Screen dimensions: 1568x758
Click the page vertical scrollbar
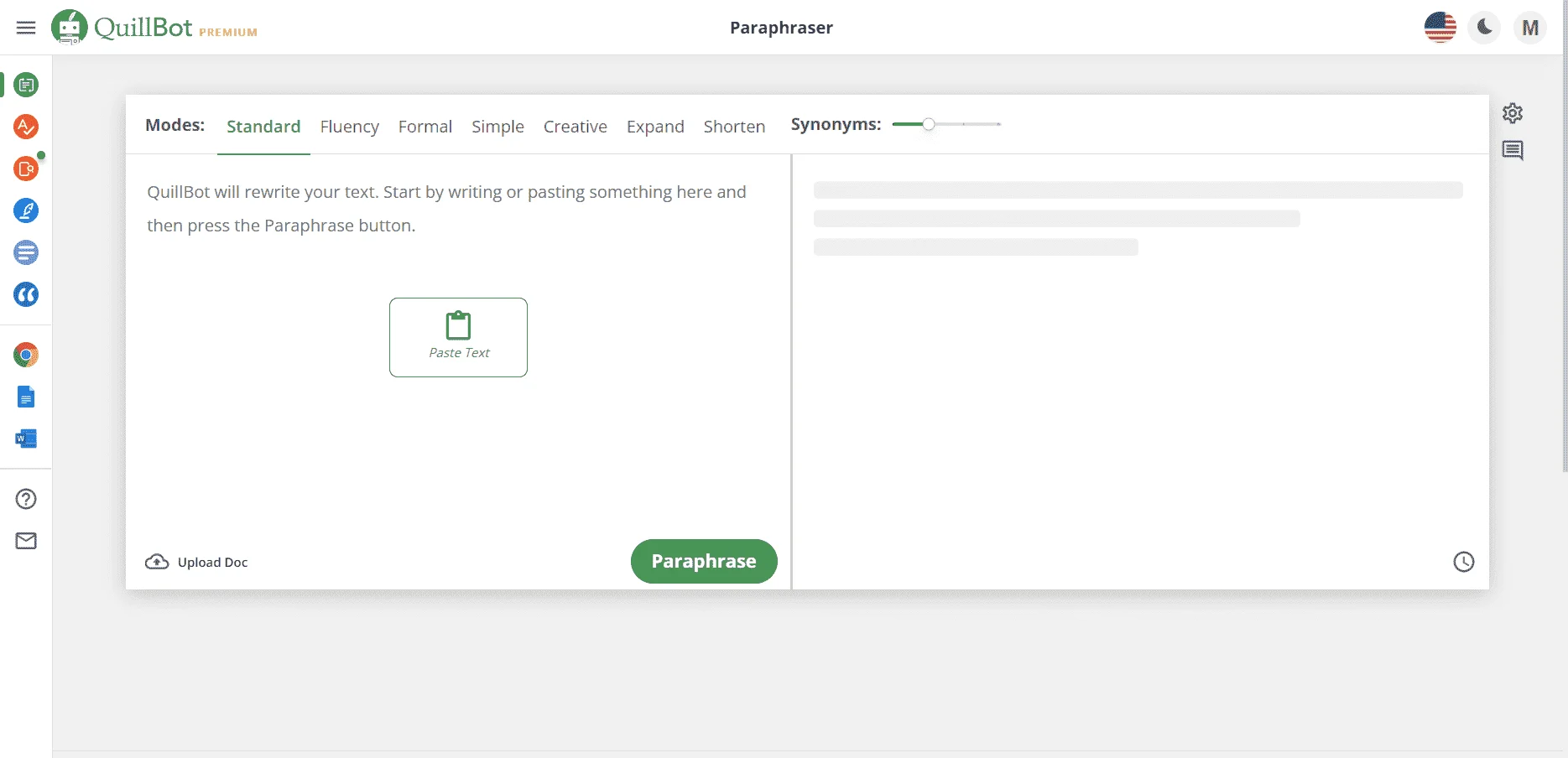tap(1565, 235)
